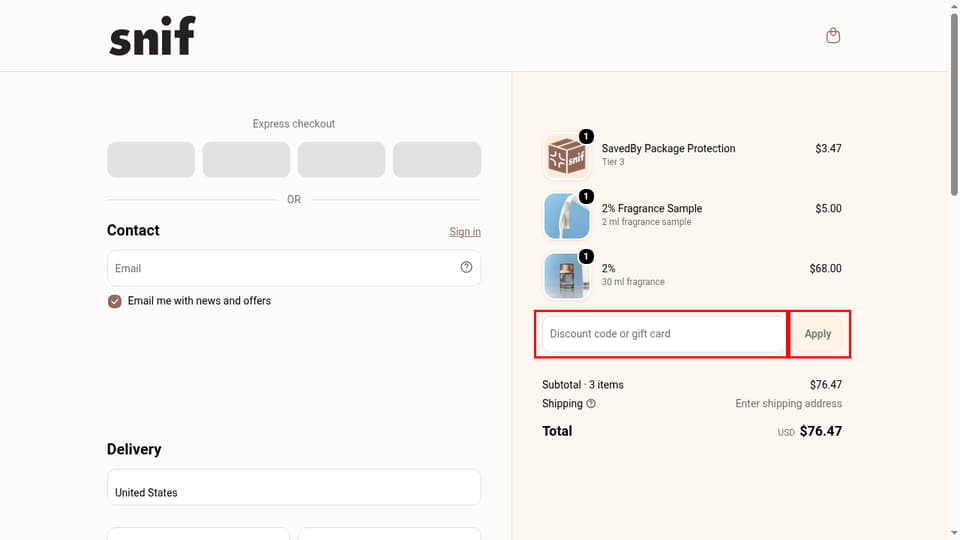This screenshot has width=960, height=540.
Task: Open the United States country dropdown
Action: pyautogui.click(x=294, y=487)
